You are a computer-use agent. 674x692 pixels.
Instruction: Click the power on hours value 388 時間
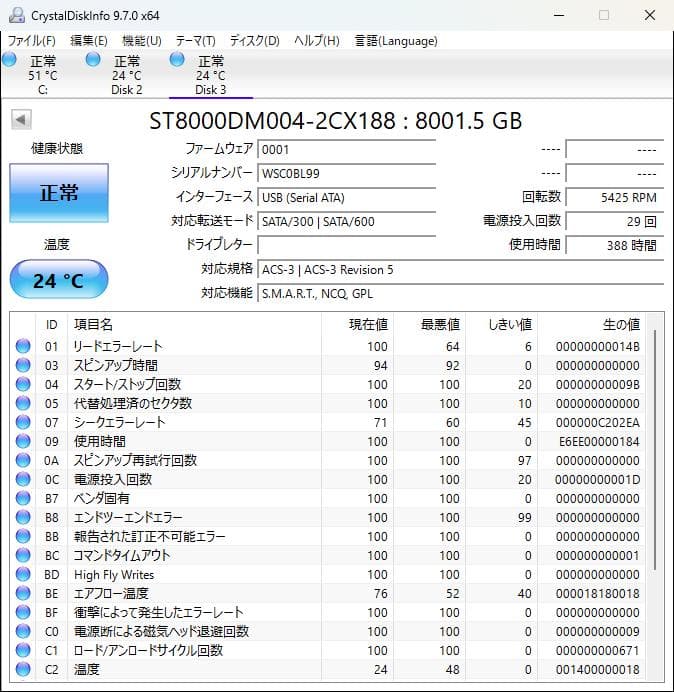615,245
